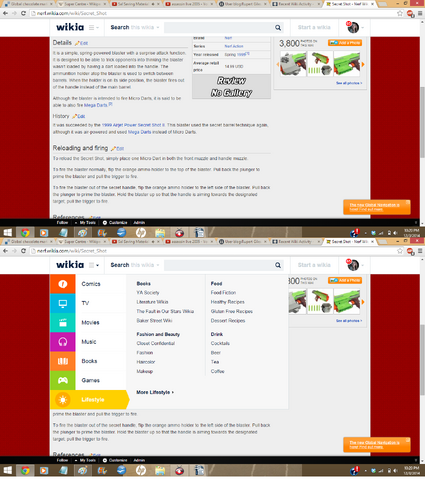Open Dessert Recipes link

click(x=228, y=321)
